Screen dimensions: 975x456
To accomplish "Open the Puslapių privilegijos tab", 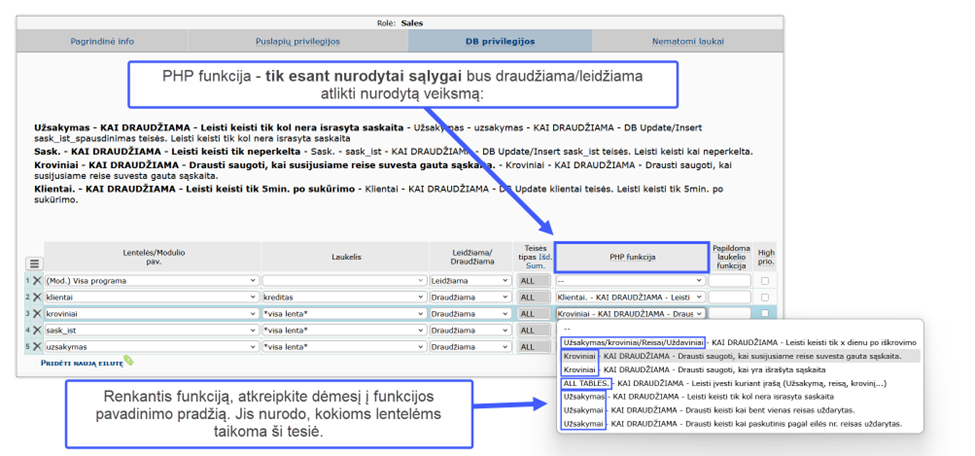I will click(297, 42).
